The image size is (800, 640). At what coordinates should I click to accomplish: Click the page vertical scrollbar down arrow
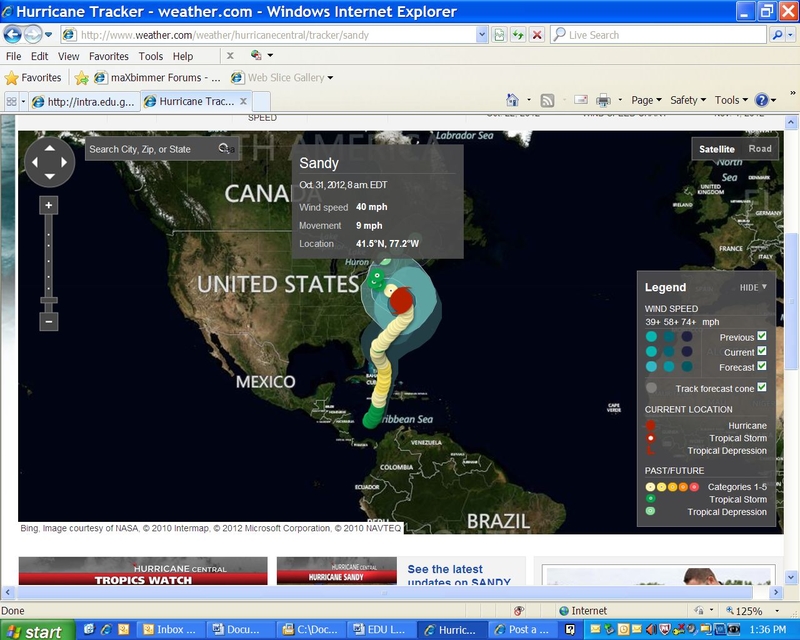pyautogui.click(x=791, y=578)
